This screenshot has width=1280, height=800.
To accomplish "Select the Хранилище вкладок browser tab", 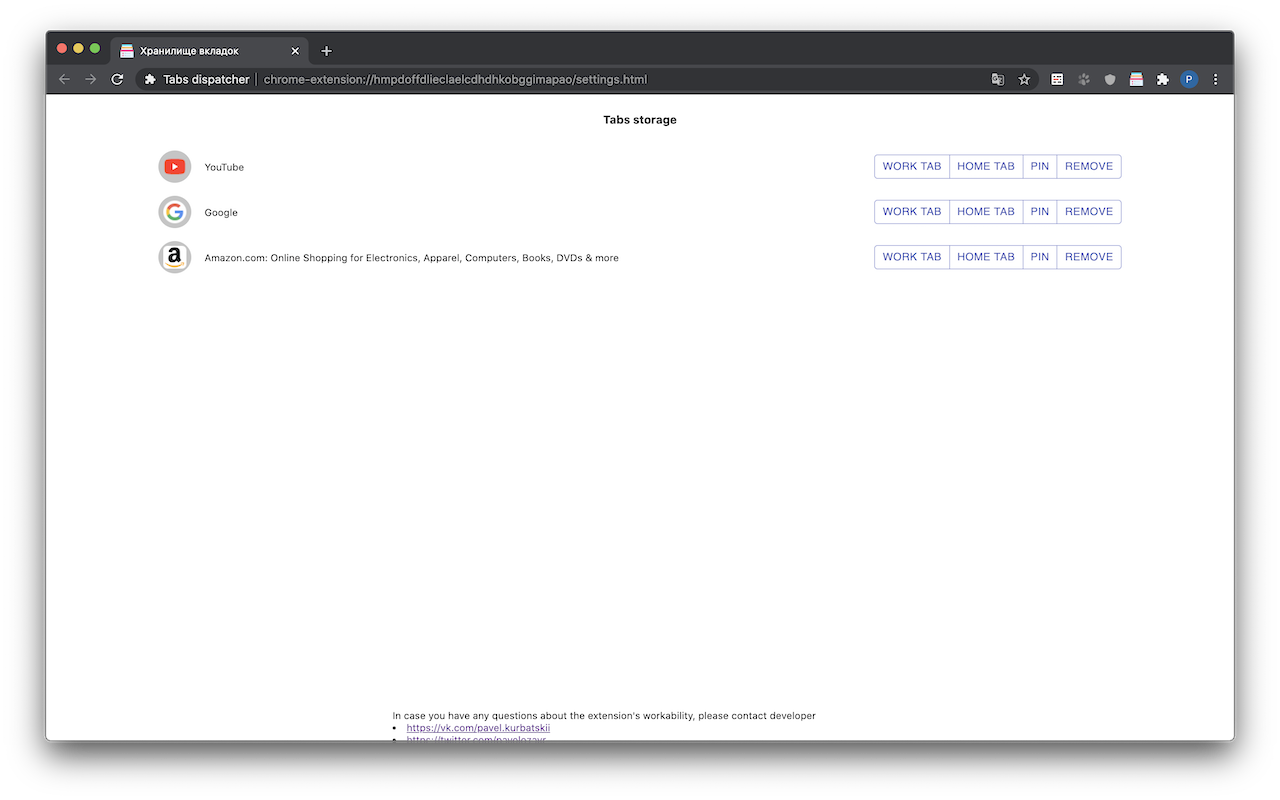I will point(209,51).
